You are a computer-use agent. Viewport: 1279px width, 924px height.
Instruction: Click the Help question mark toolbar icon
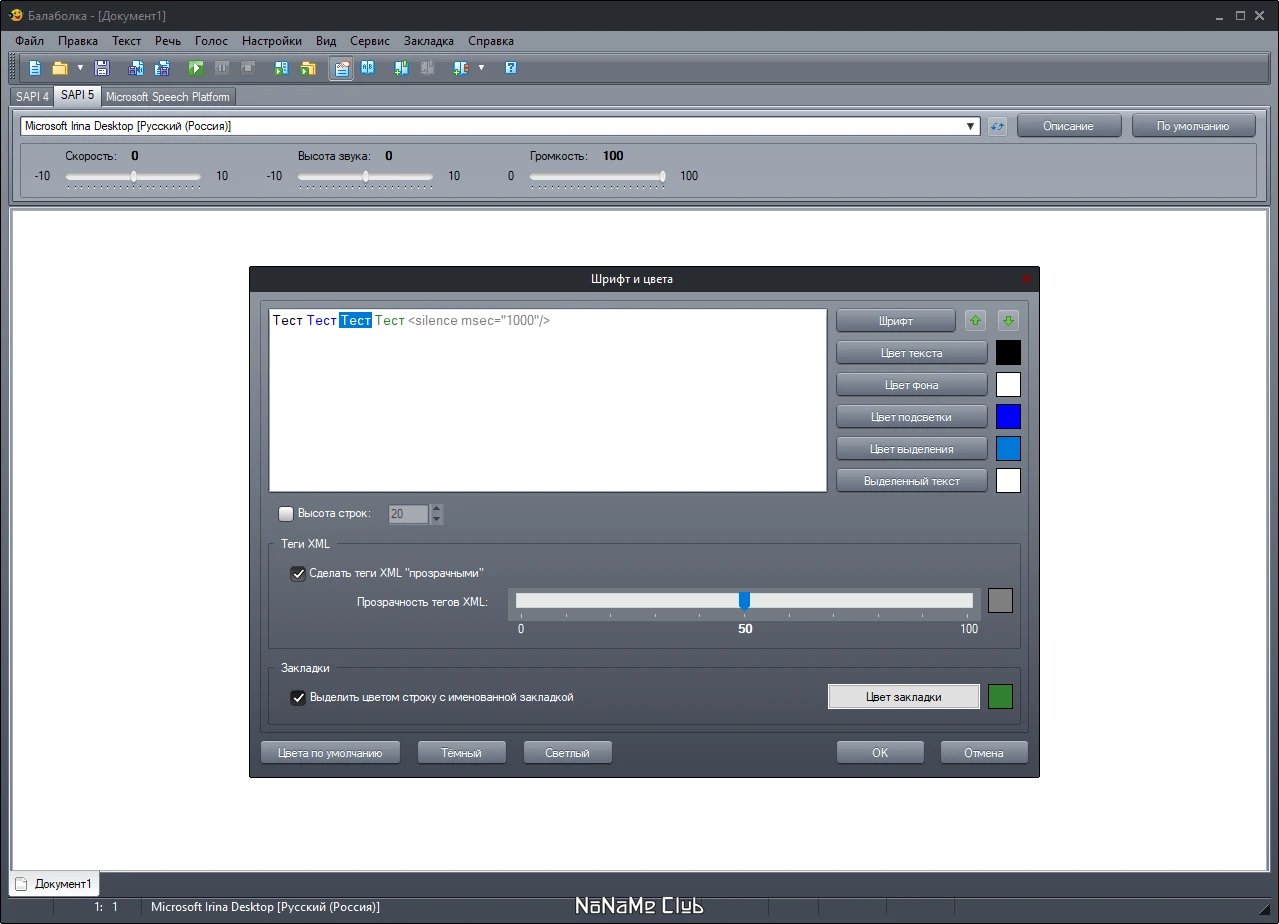[x=511, y=68]
